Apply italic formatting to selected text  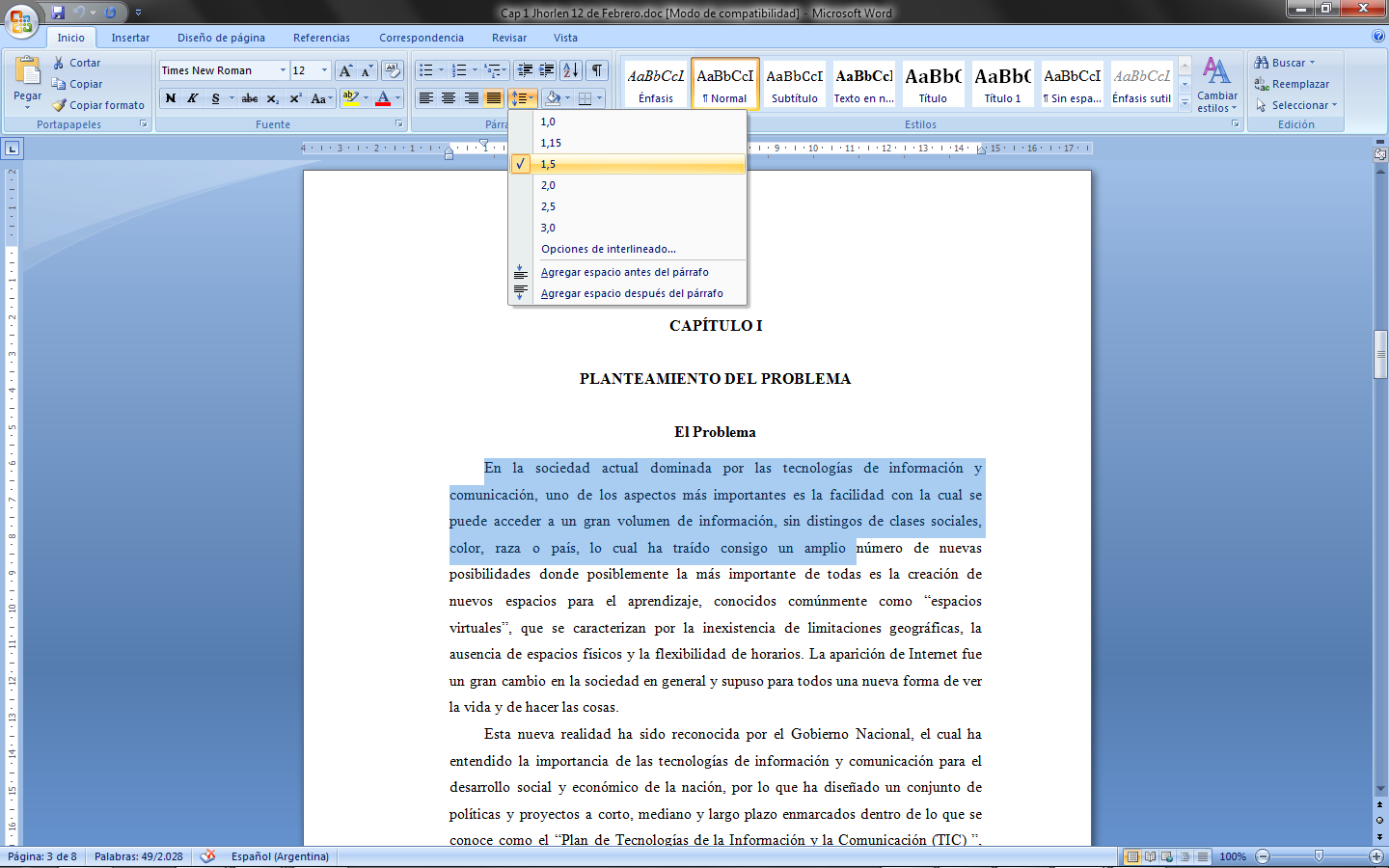(x=193, y=97)
